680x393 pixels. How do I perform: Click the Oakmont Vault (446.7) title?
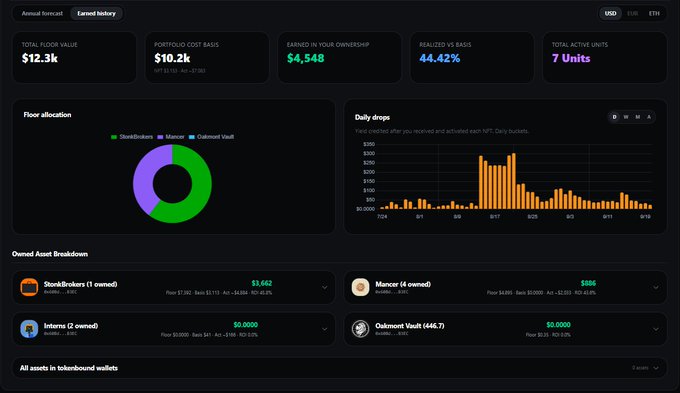(x=410, y=326)
